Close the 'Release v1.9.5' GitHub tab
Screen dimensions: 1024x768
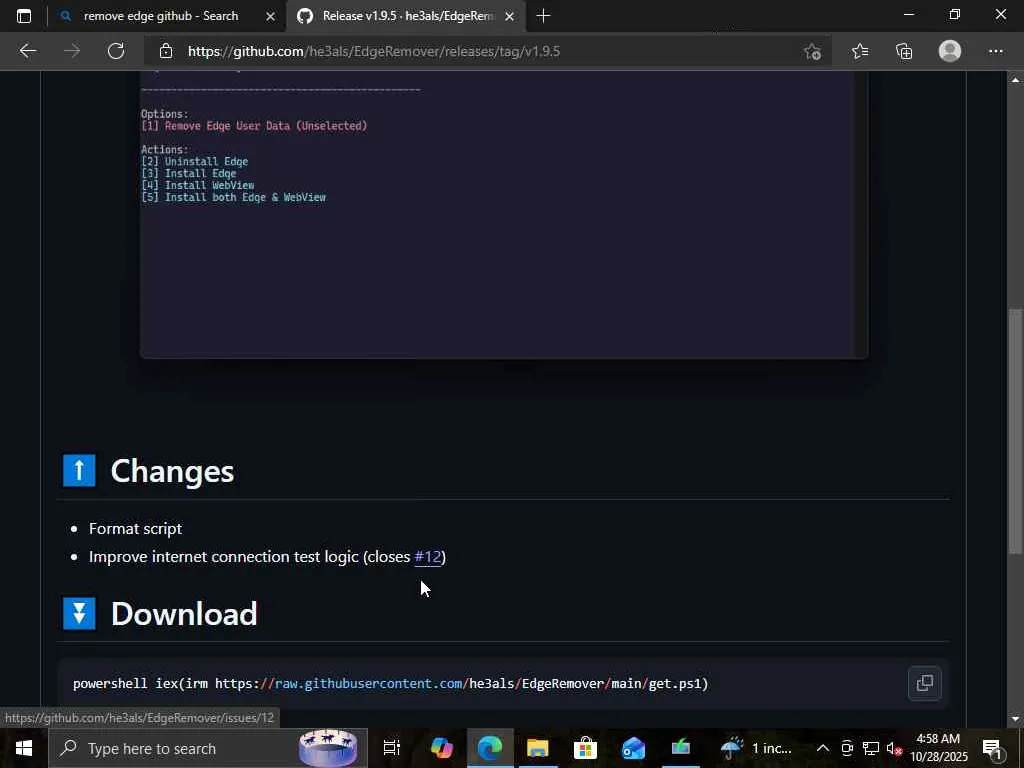point(509,16)
